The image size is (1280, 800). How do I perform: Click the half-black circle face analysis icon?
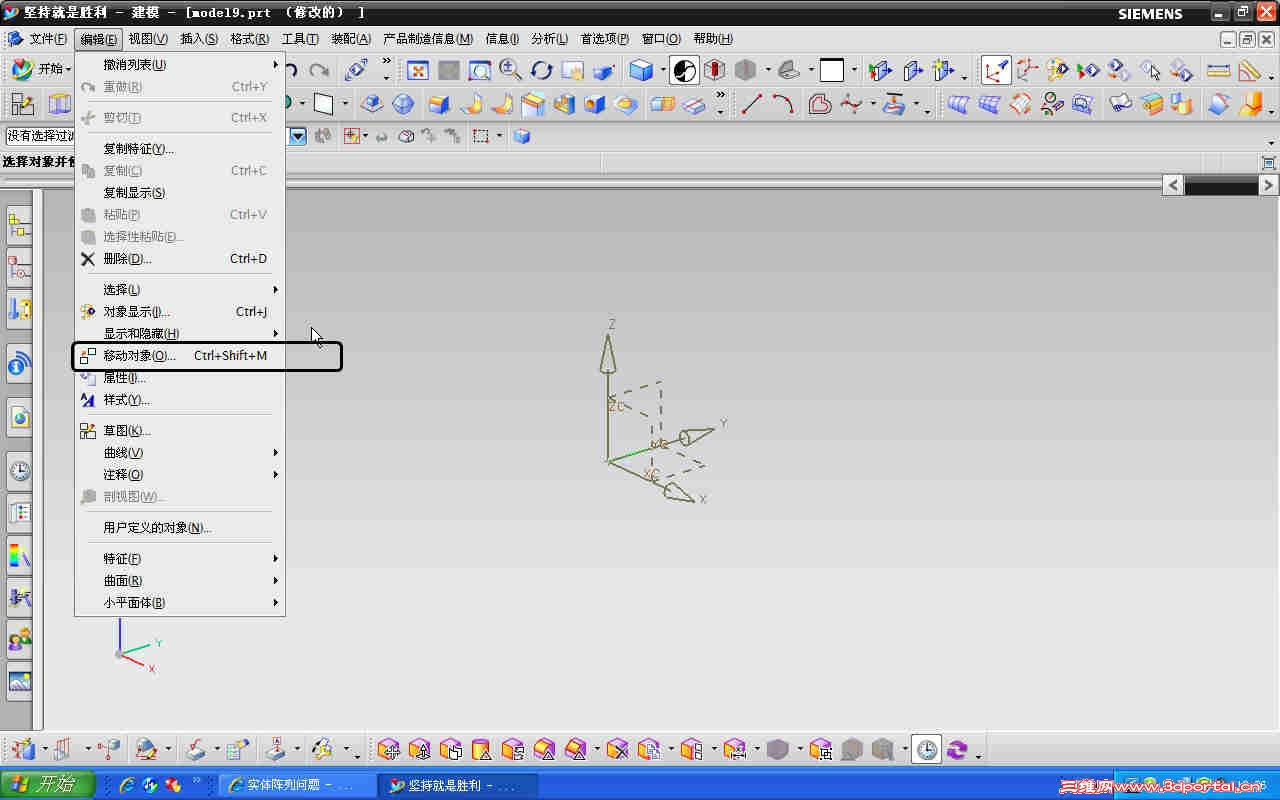pyautogui.click(x=685, y=70)
